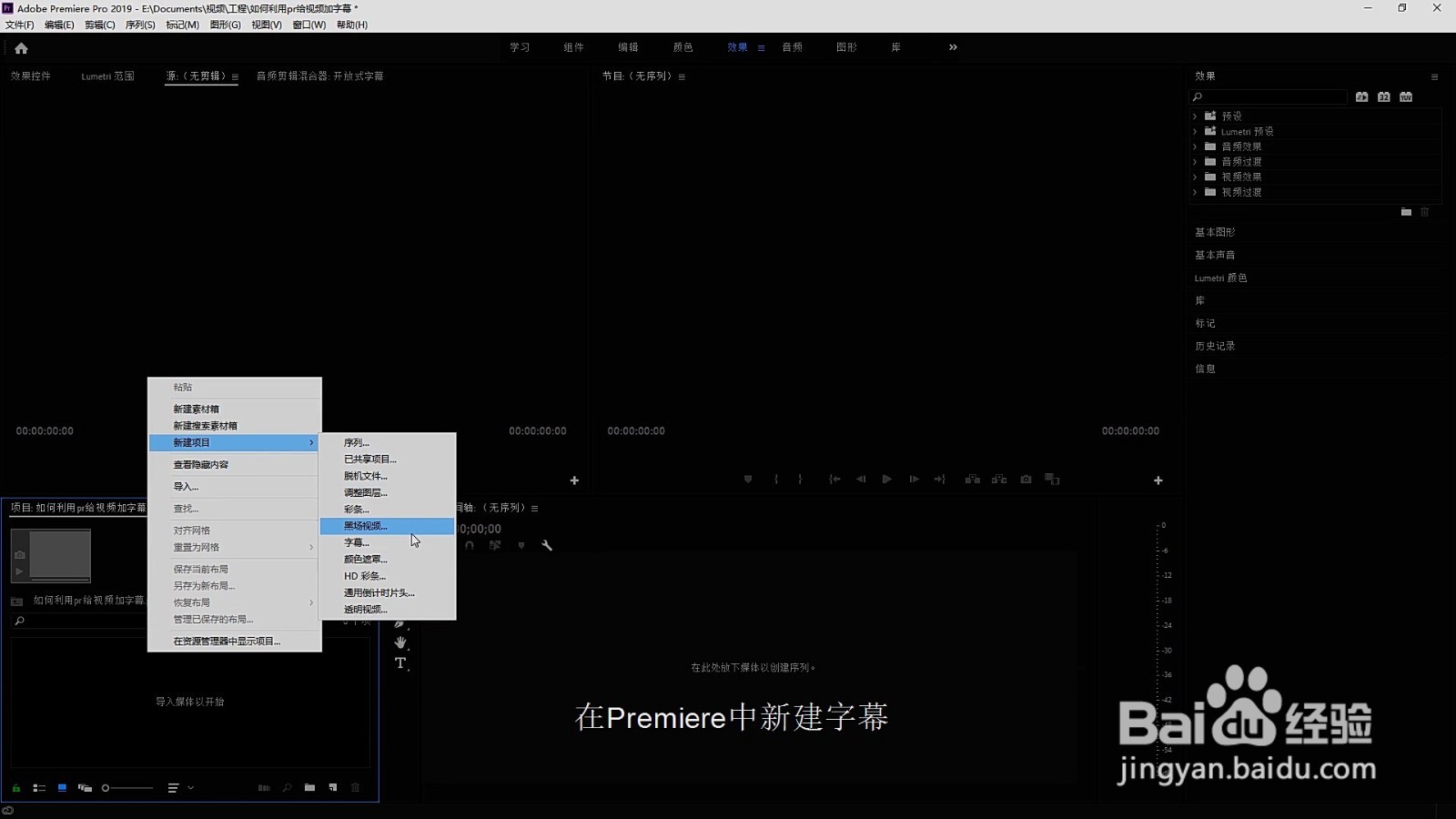This screenshot has width=1456, height=819.
Task: Open timeline wrench settings
Action: click(547, 546)
